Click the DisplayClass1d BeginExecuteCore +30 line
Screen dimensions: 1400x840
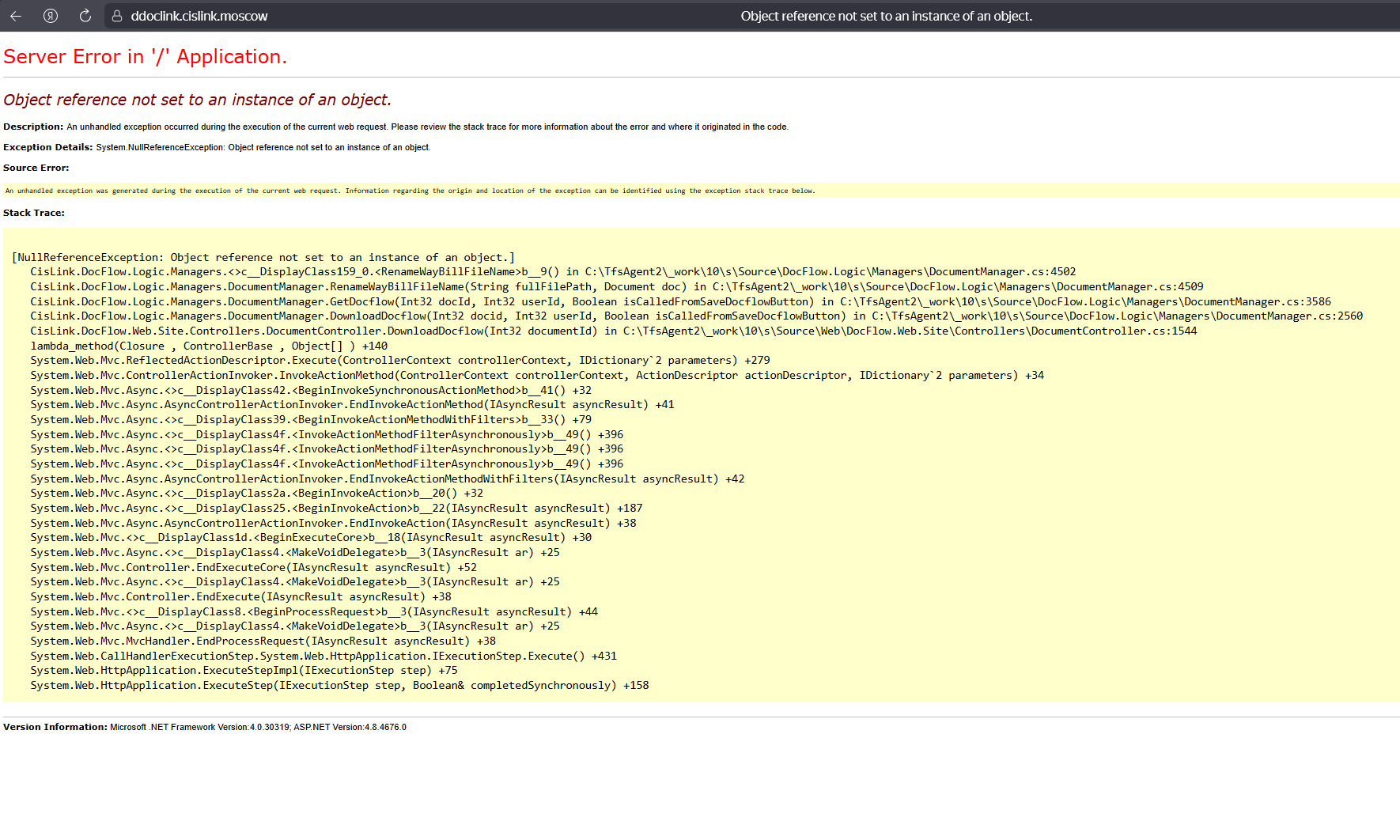click(x=311, y=537)
